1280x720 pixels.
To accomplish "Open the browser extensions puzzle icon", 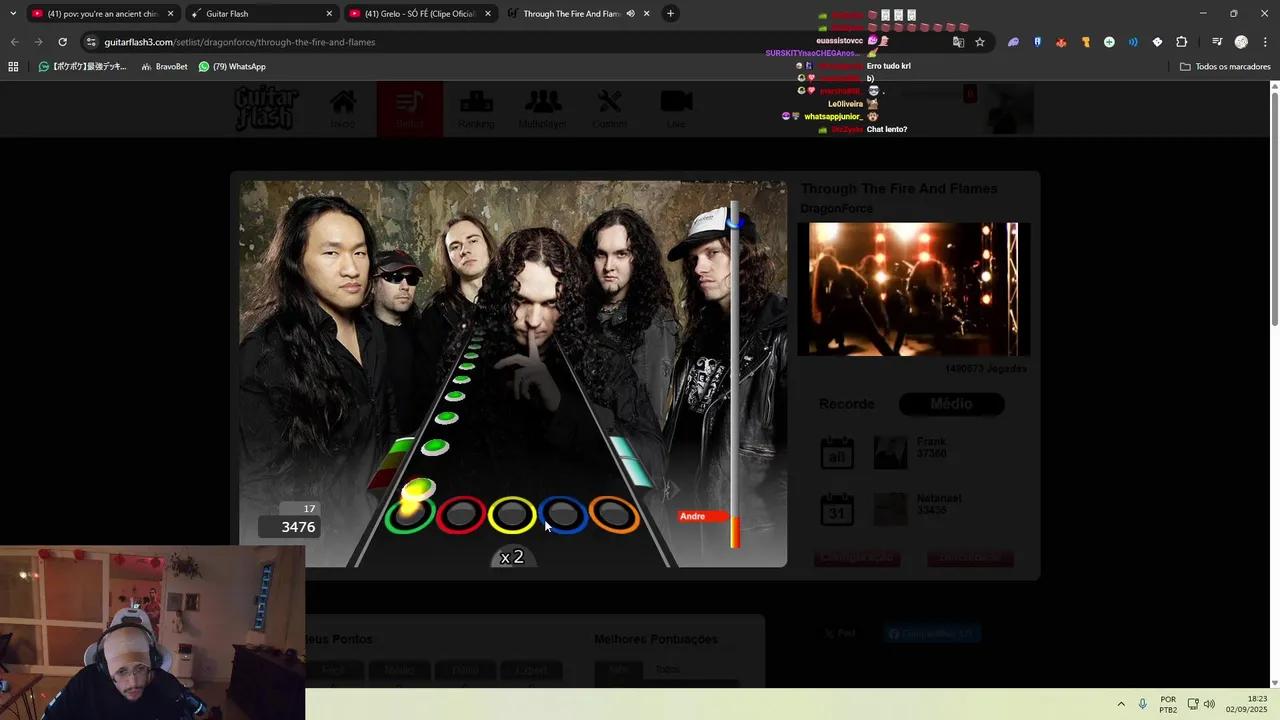I will click(1182, 42).
